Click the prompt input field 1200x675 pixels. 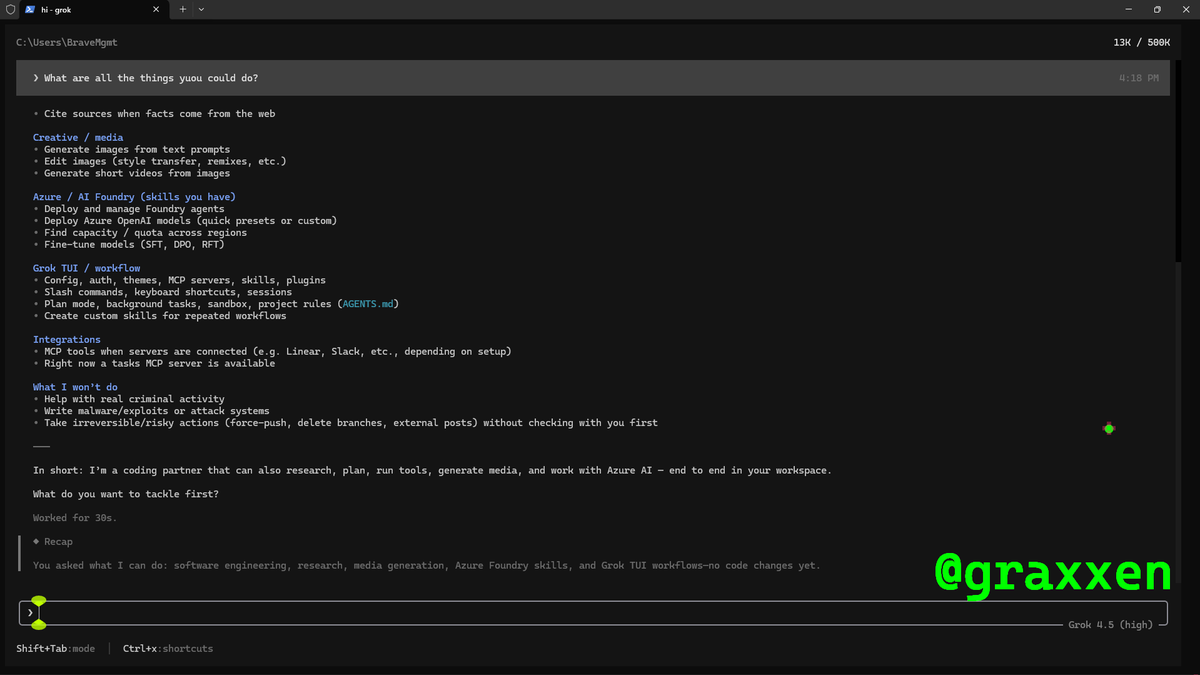pos(593,613)
